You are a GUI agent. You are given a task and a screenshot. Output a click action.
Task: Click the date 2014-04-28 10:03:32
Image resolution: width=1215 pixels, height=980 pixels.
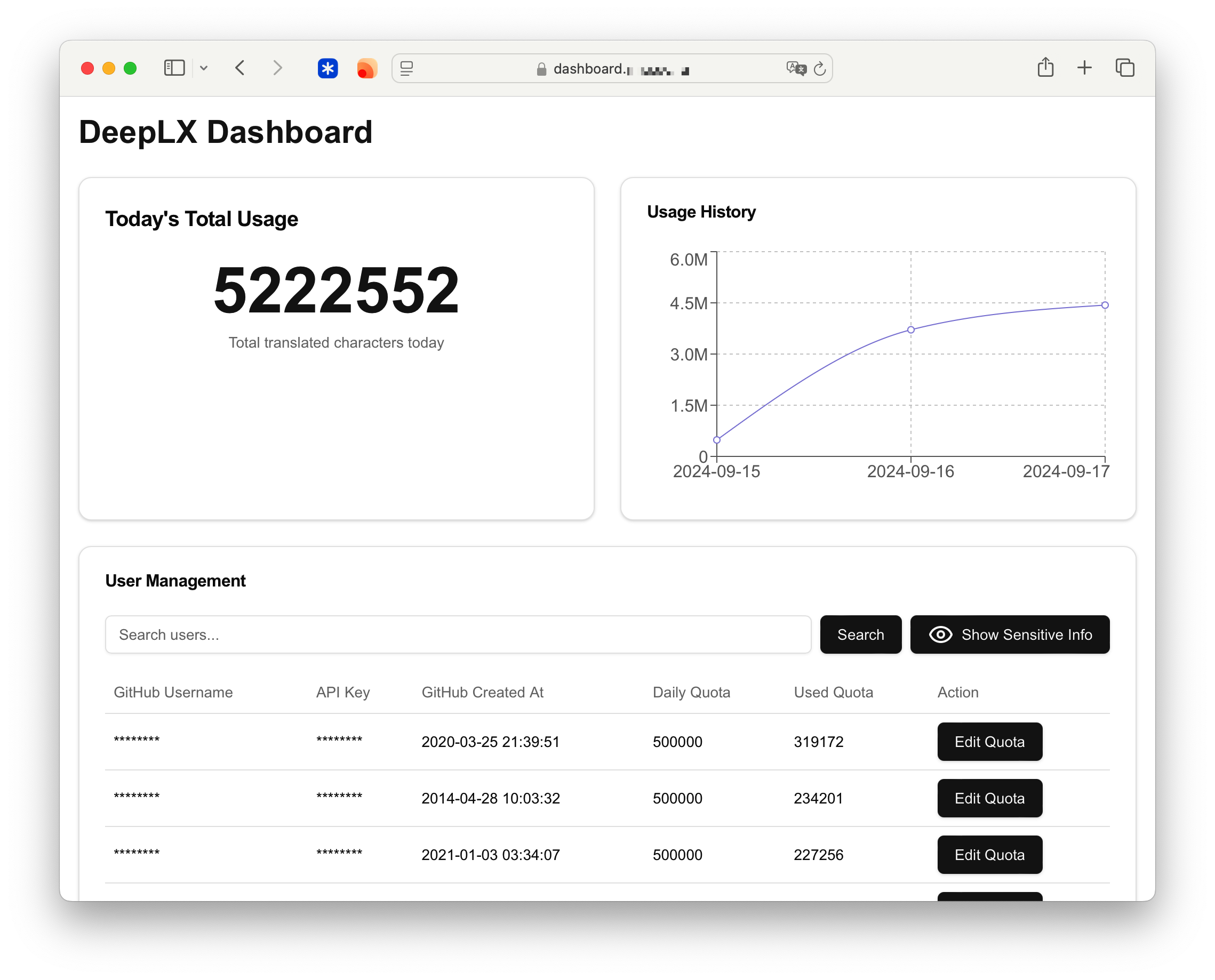coord(491,798)
